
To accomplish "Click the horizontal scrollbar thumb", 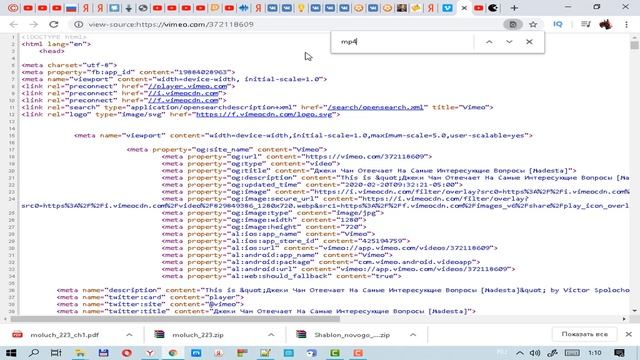I will (175, 319).
